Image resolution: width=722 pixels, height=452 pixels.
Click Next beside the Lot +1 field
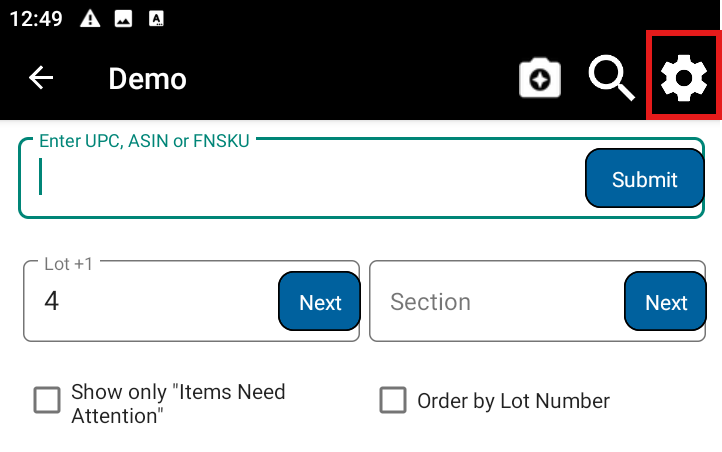[320, 302]
